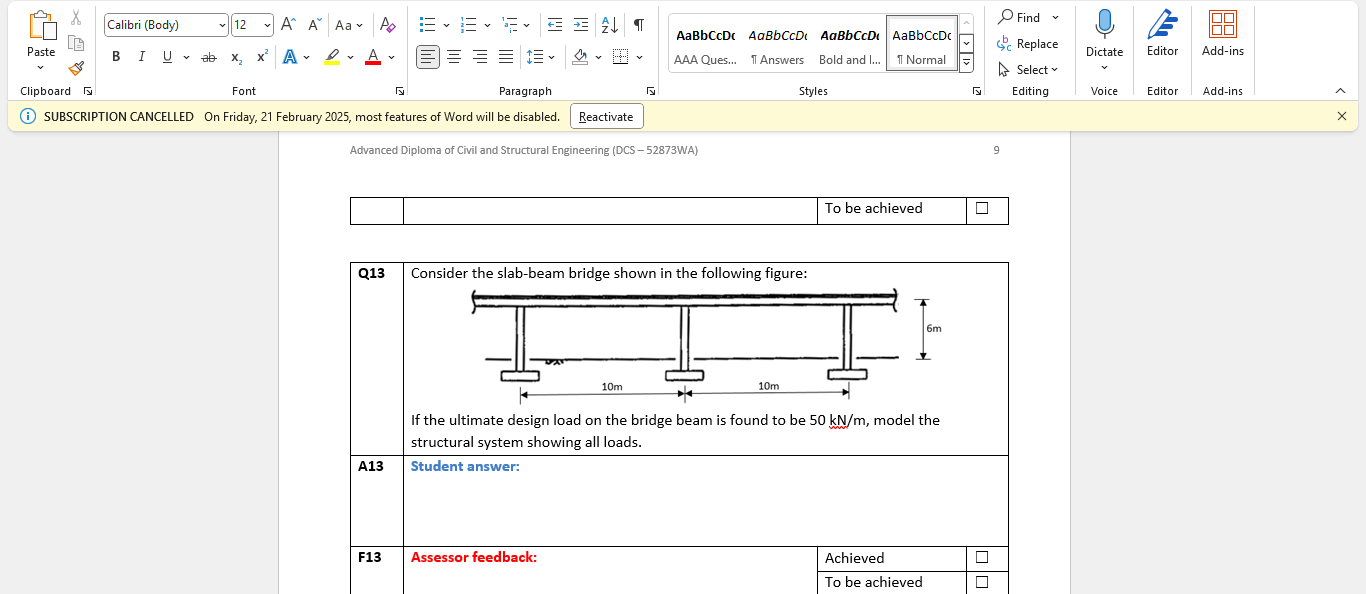The height and width of the screenshot is (594, 1366).
Task: Apply text highlight color
Action: pos(332,57)
